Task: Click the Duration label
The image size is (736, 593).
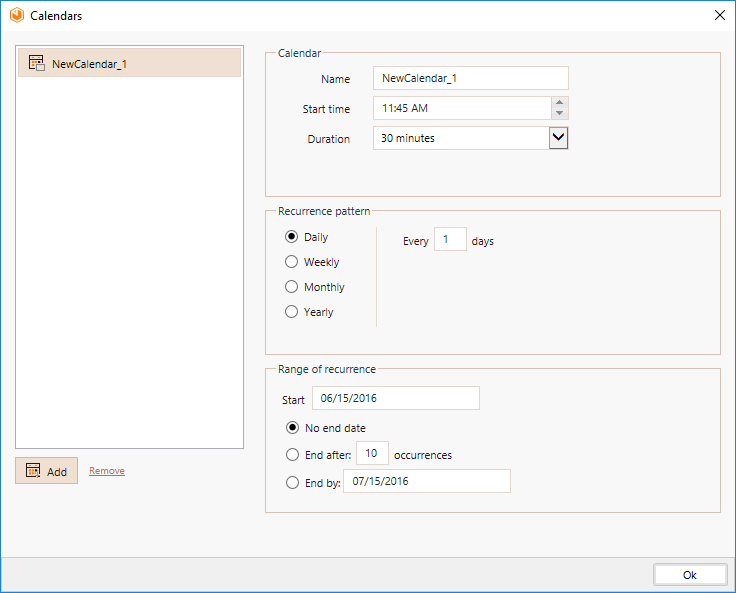Action: point(329,139)
